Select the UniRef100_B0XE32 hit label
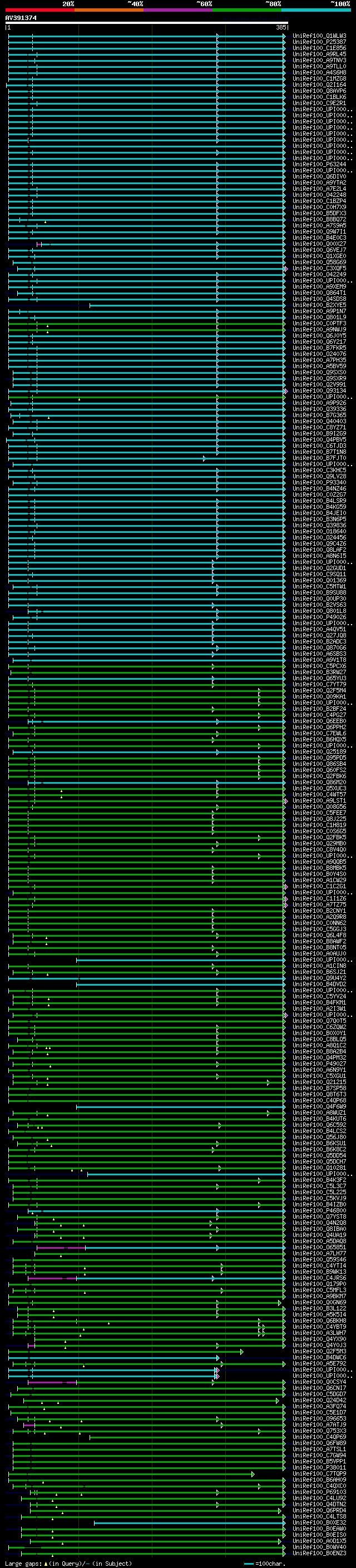 pos(319,1522)
